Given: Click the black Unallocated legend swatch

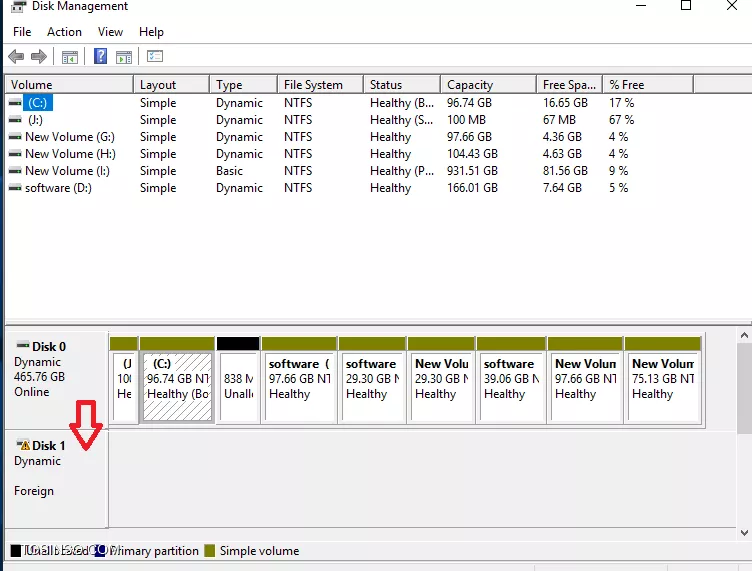Looking at the screenshot, I should click(16, 551).
